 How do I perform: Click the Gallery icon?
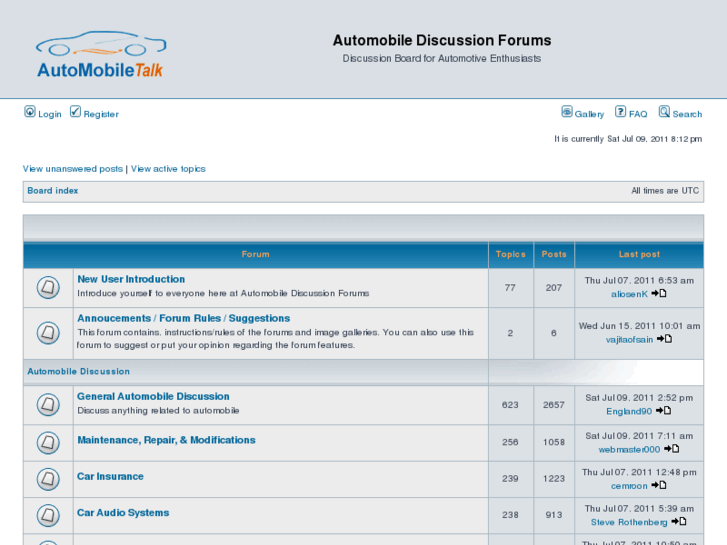click(567, 112)
